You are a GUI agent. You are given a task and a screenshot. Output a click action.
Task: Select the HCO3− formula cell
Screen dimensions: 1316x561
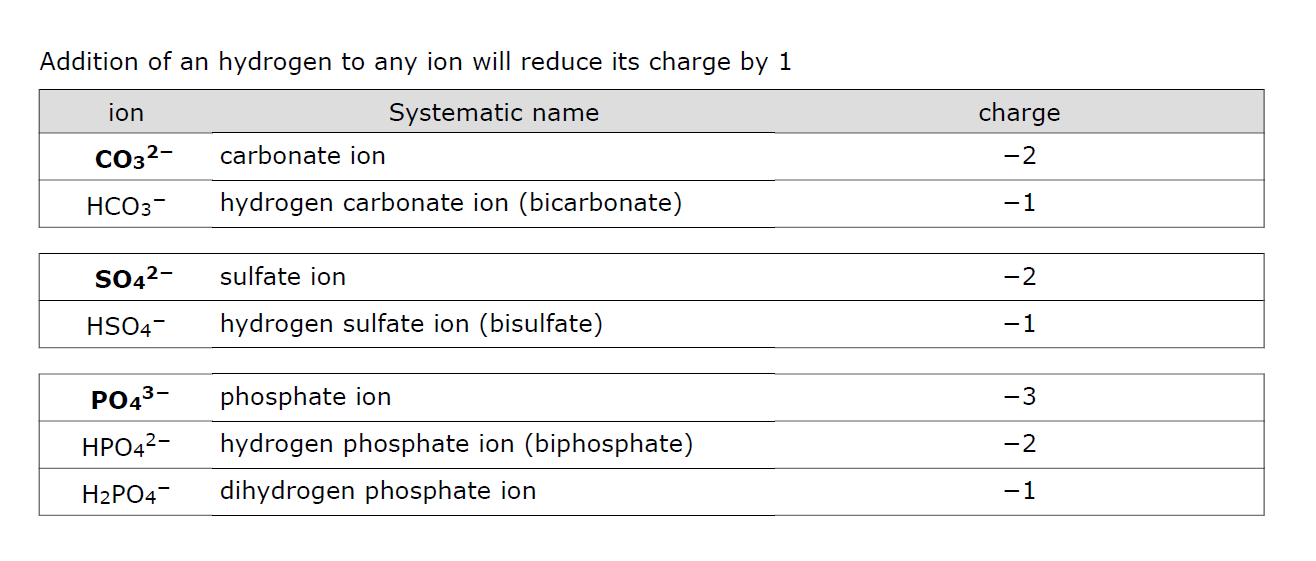pyautogui.click(x=126, y=205)
